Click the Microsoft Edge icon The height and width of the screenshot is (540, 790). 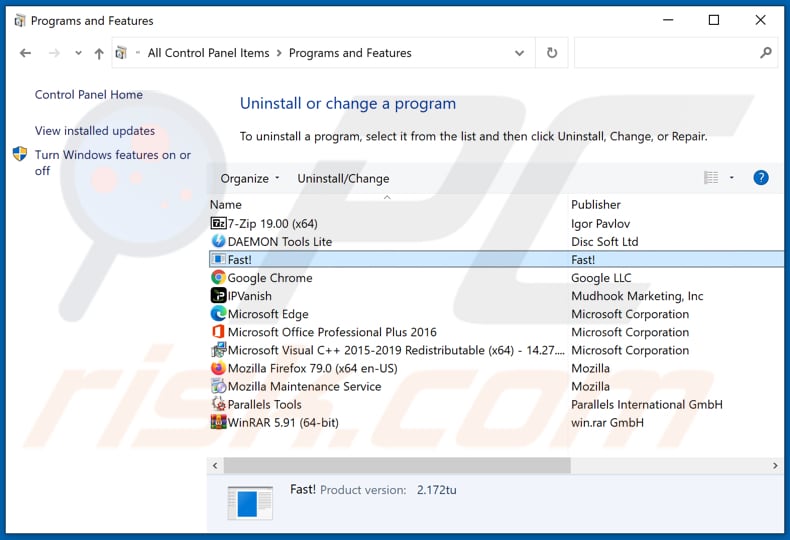click(219, 314)
